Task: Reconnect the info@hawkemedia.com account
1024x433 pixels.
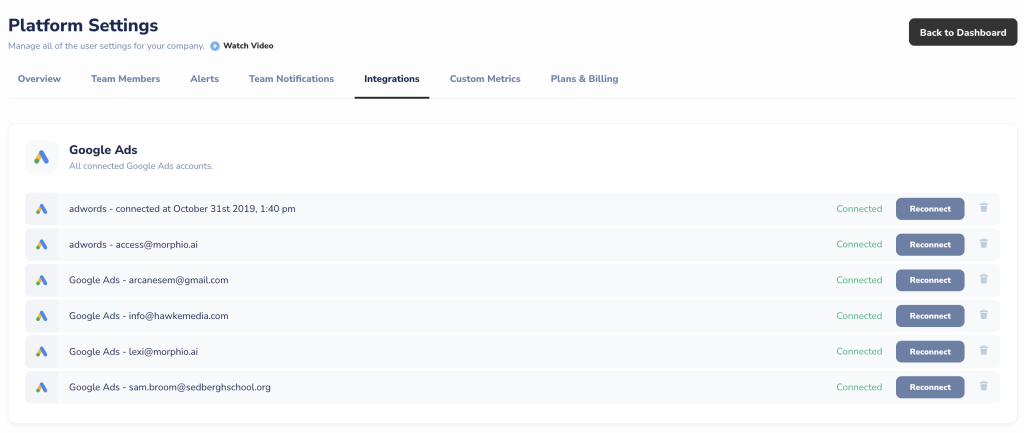Action: (930, 316)
